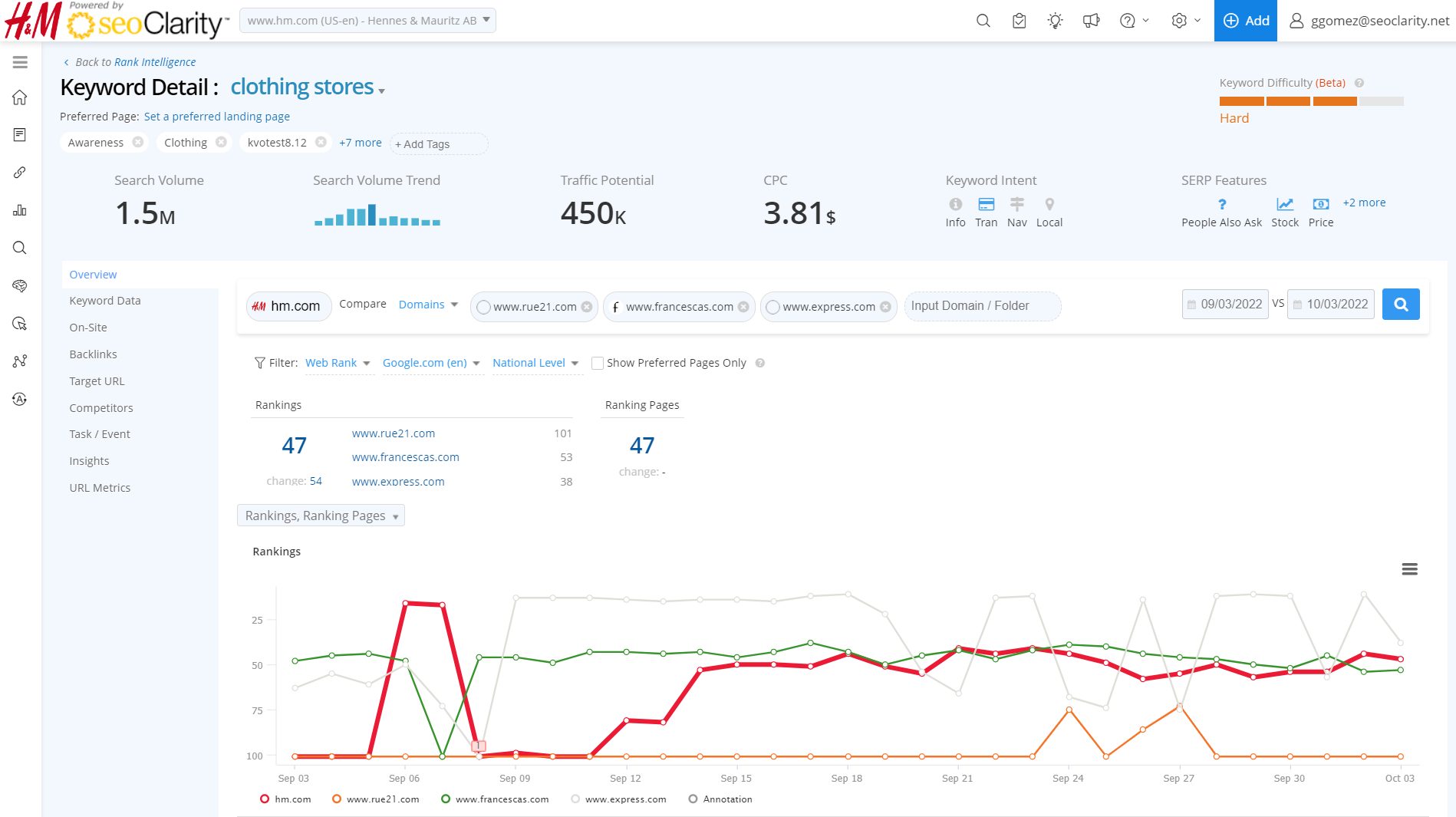
Task: Click the Keyword Difficulty help icon
Action: (1359, 83)
